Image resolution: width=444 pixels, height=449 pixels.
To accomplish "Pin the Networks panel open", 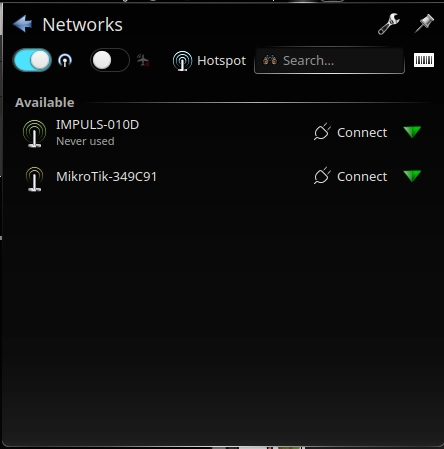I will [x=424, y=24].
